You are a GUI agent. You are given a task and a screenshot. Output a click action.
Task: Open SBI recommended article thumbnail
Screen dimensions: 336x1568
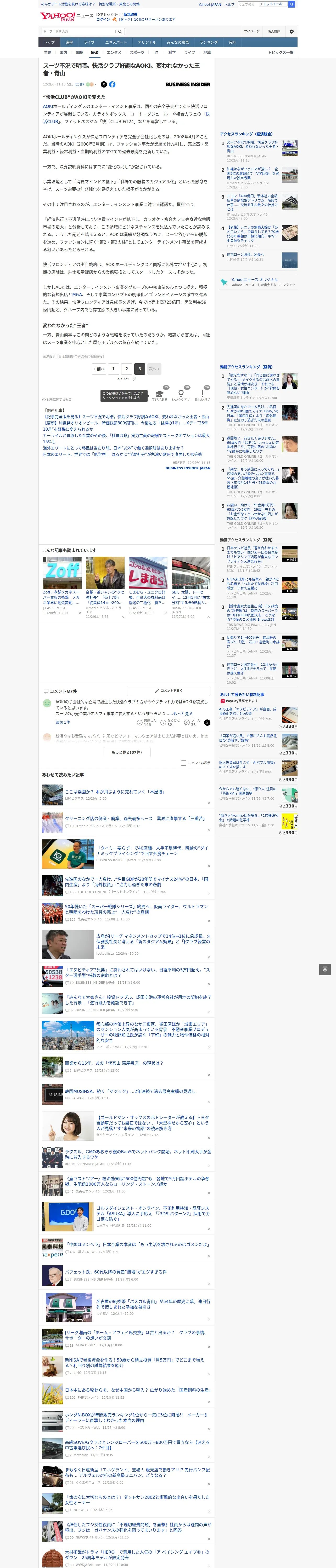[x=191, y=573]
